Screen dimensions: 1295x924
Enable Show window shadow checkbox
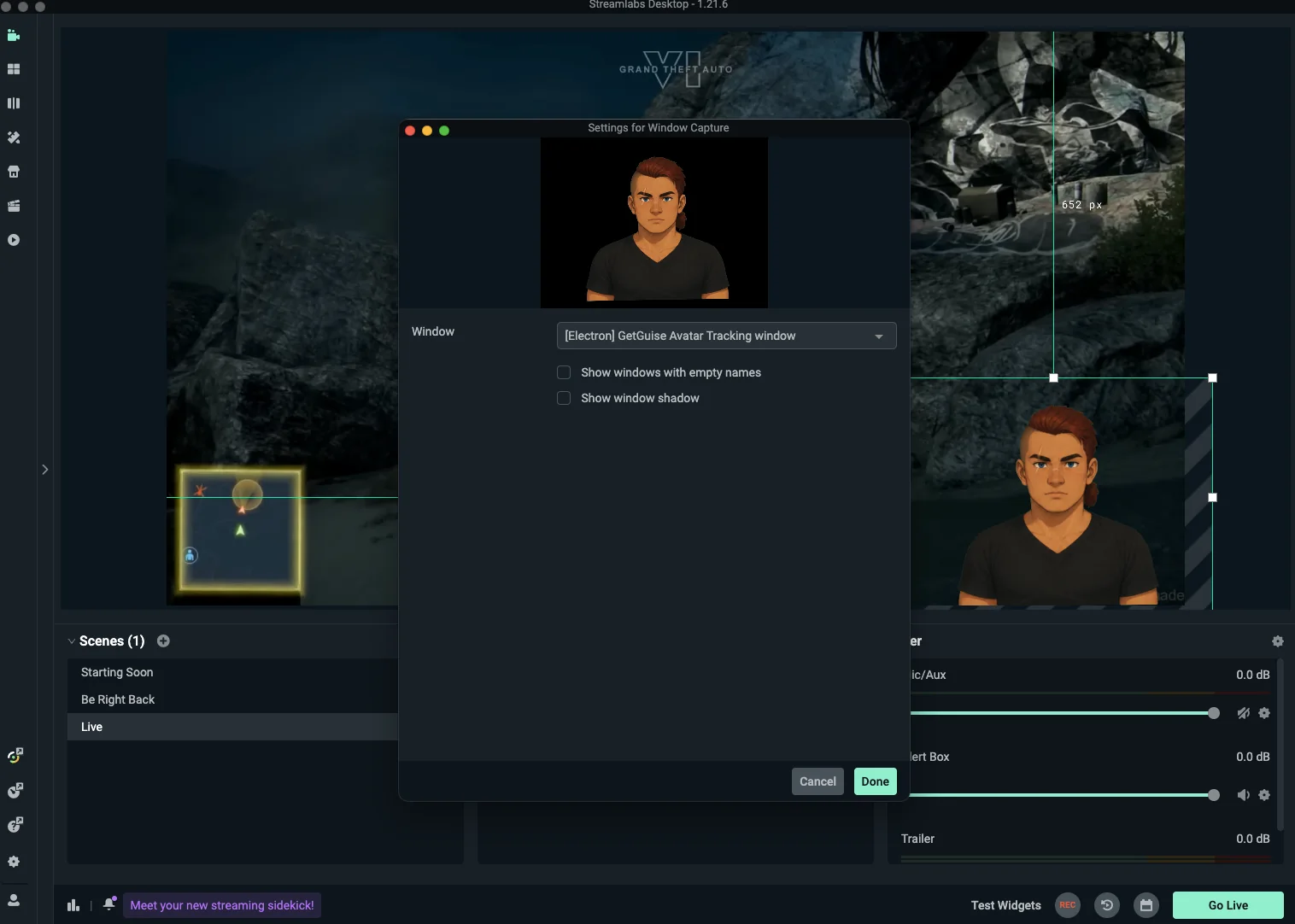coord(564,398)
